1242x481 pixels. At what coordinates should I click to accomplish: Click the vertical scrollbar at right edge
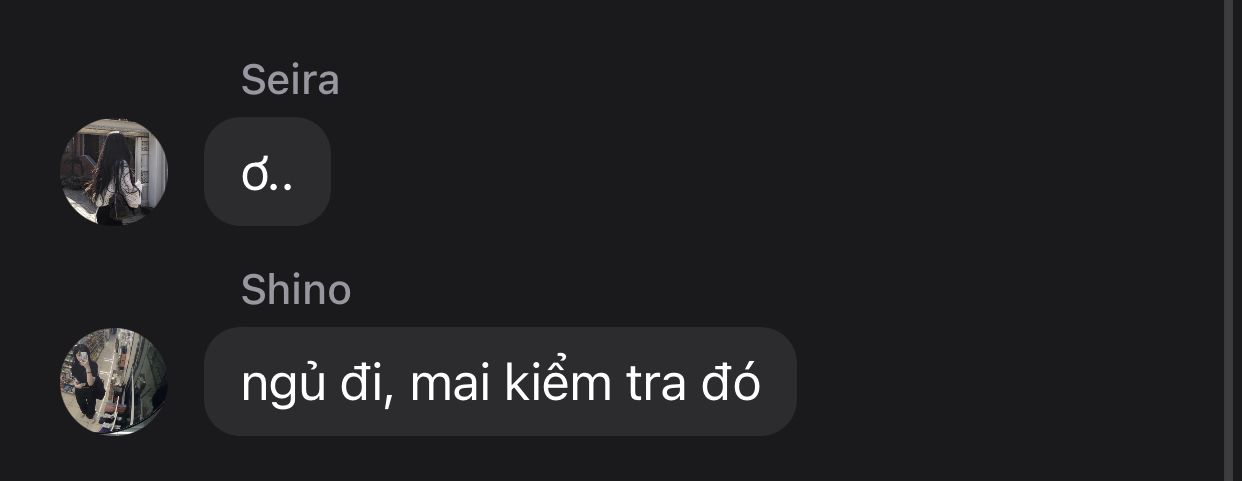[x=1231, y=240]
